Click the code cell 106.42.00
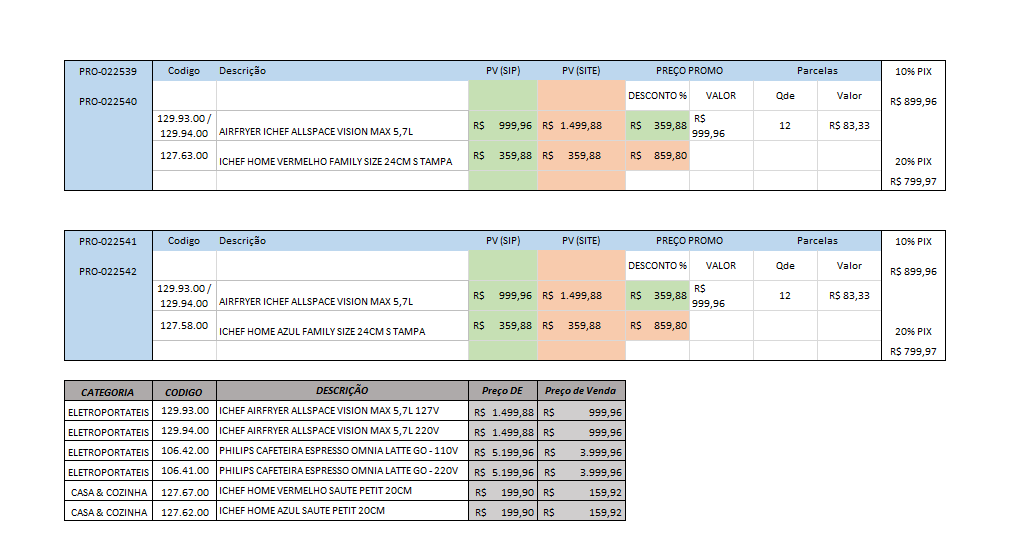The image size is (1010, 541). pyautogui.click(x=184, y=451)
